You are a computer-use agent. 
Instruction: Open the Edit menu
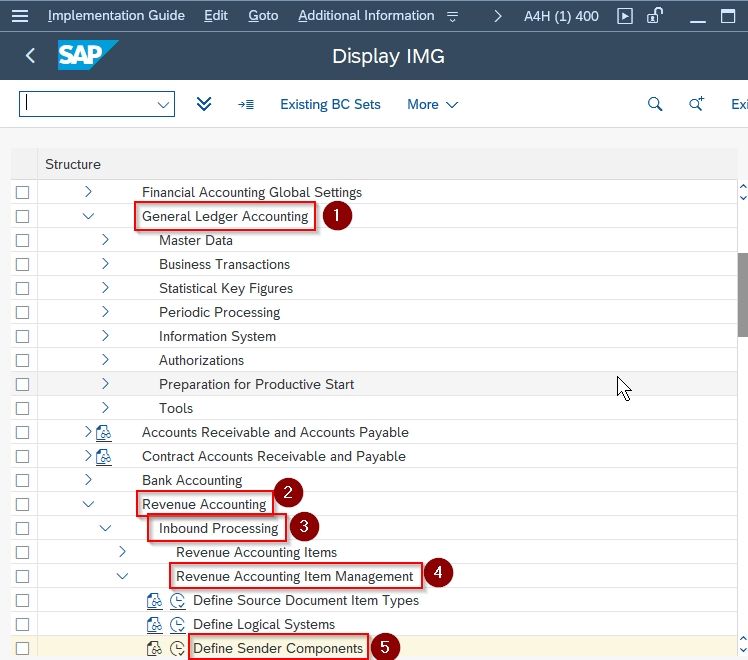(x=216, y=16)
